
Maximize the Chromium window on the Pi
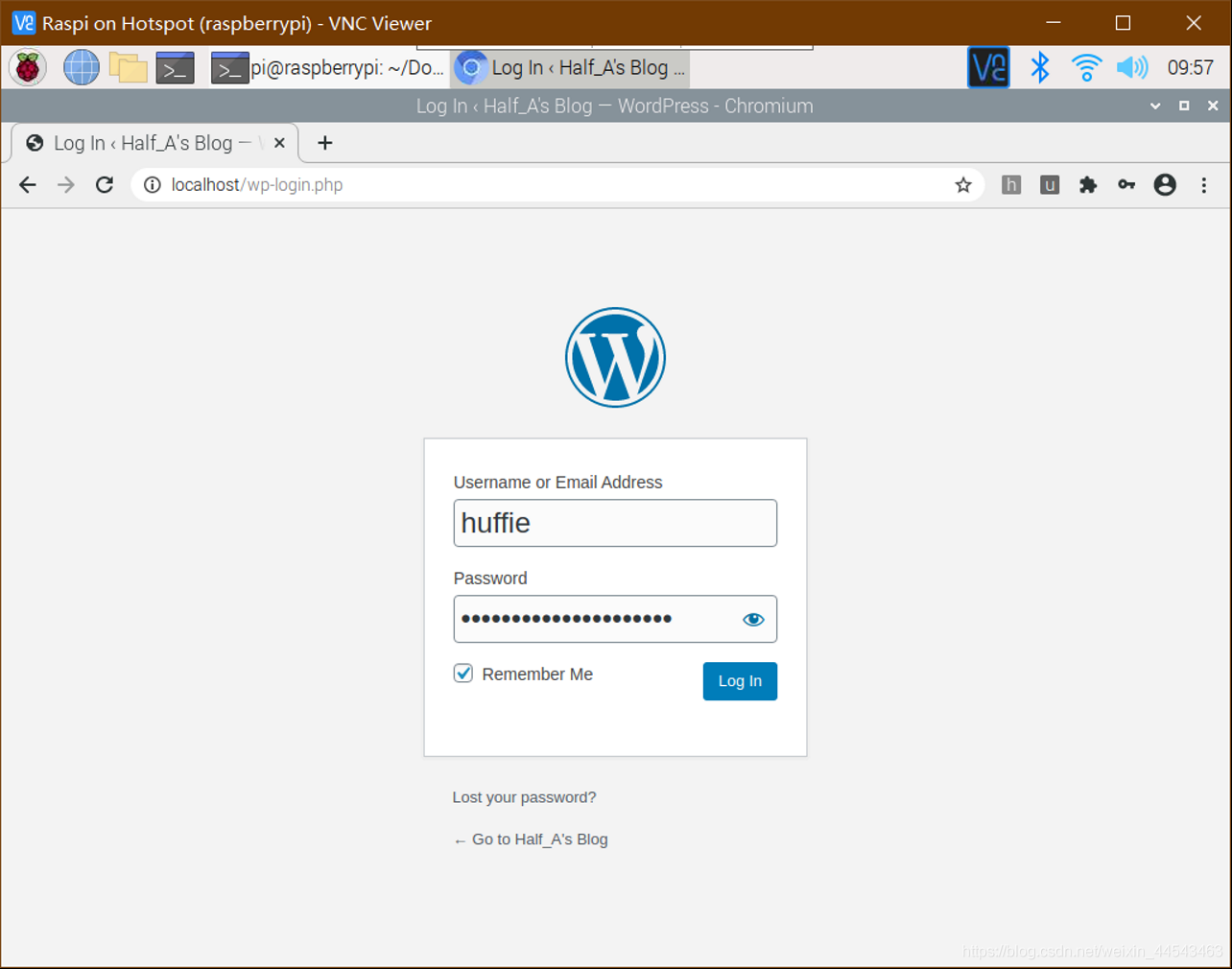1184,106
